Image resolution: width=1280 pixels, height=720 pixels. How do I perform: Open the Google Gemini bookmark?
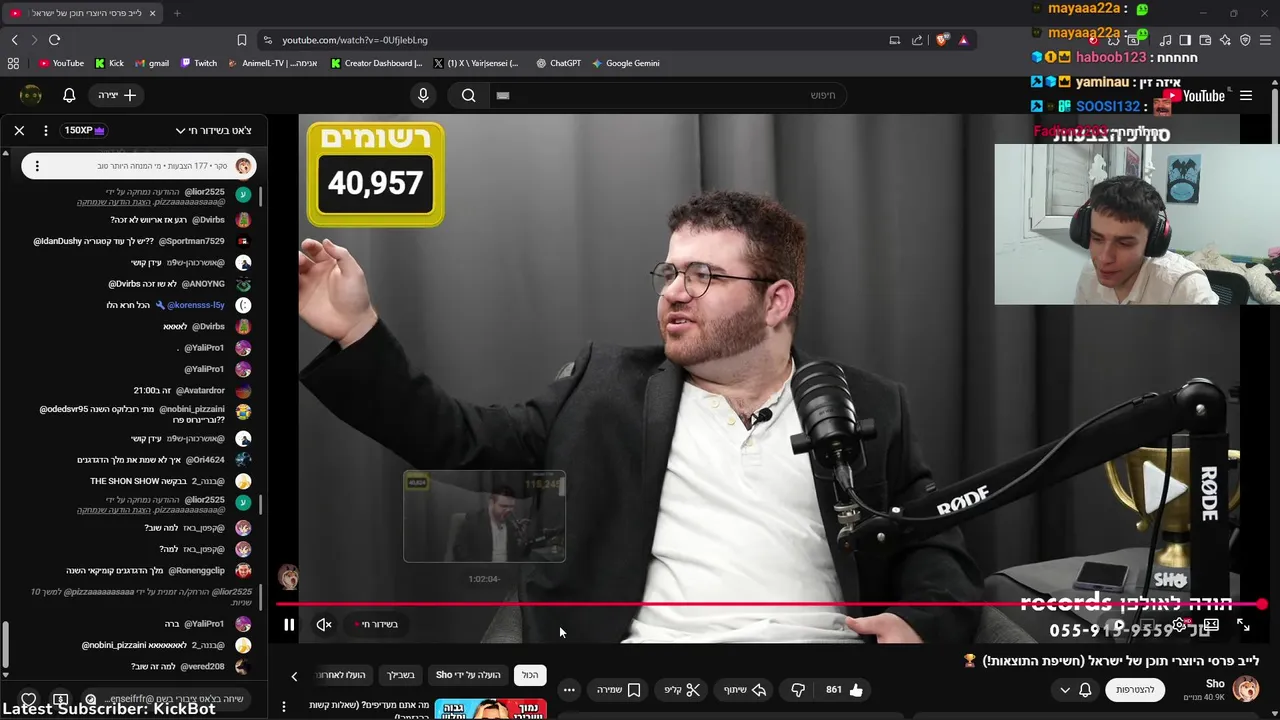coord(625,63)
